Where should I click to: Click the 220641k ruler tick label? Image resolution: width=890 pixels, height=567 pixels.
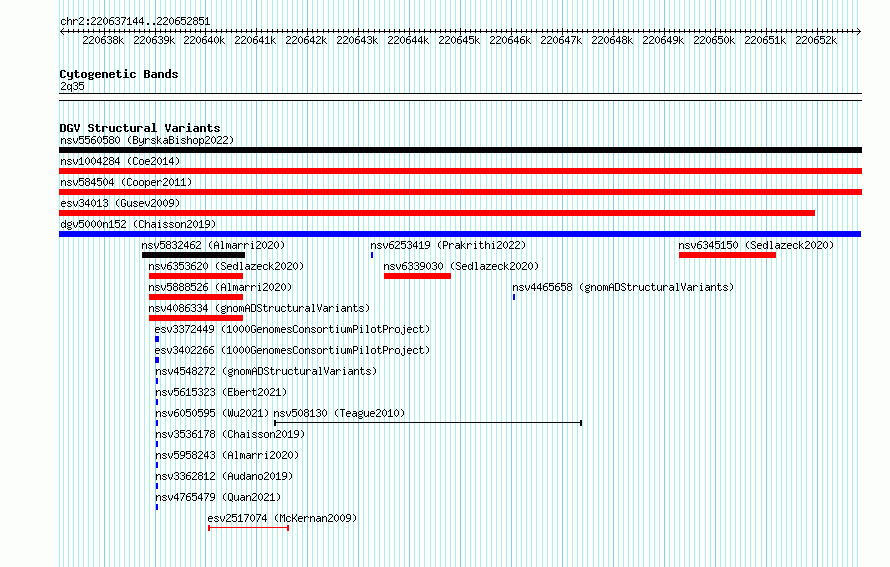[x=255, y=40]
